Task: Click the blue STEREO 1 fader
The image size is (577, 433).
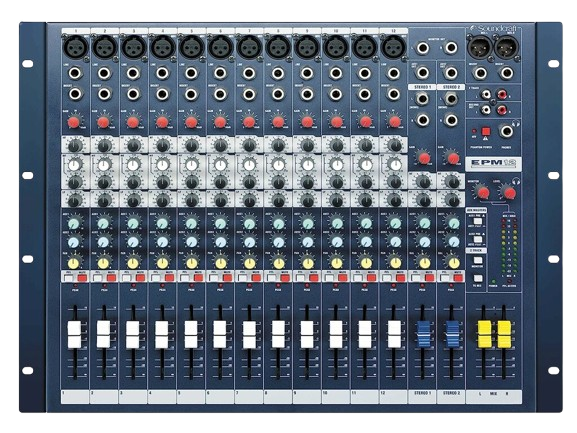Action: click(423, 334)
